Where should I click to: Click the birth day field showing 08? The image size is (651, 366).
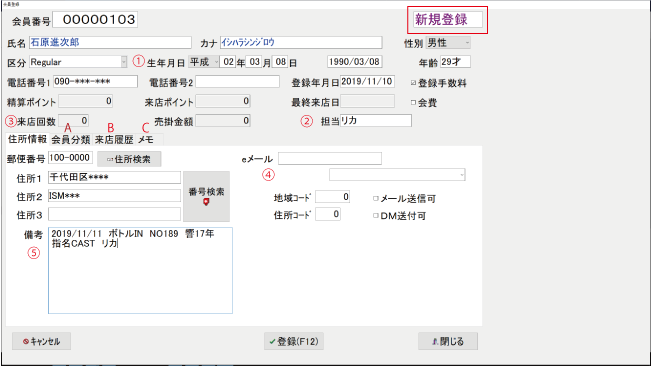coord(280,62)
